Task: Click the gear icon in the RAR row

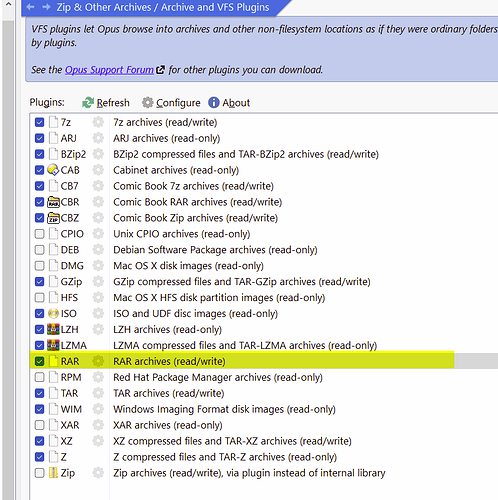Action: pos(98,361)
